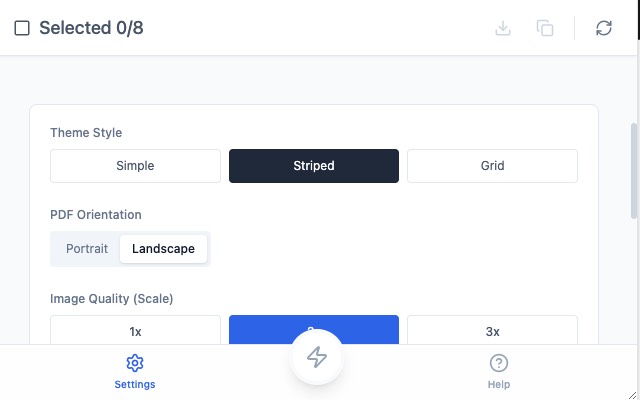The height and width of the screenshot is (400, 640).
Task: Switch PDF orientation to Portrait
Action: click(x=87, y=248)
